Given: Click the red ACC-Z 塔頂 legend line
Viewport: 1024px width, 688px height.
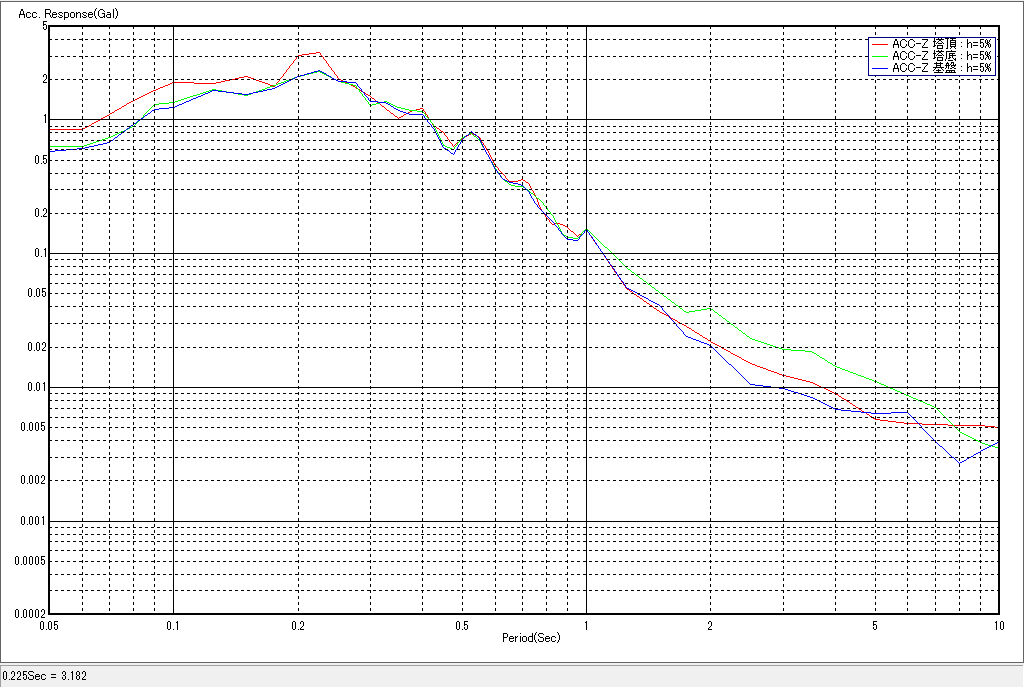Looking at the screenshot, I should click(879, 45).
